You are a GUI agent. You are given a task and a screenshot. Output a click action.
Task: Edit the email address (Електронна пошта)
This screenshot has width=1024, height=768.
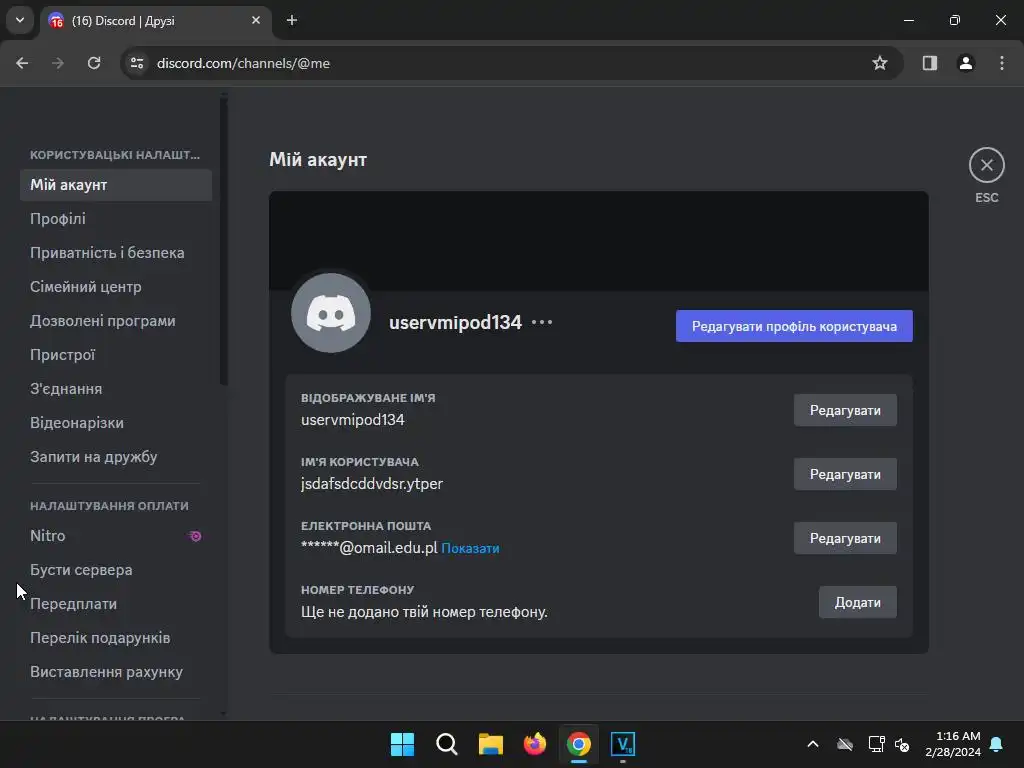[845, 538]
